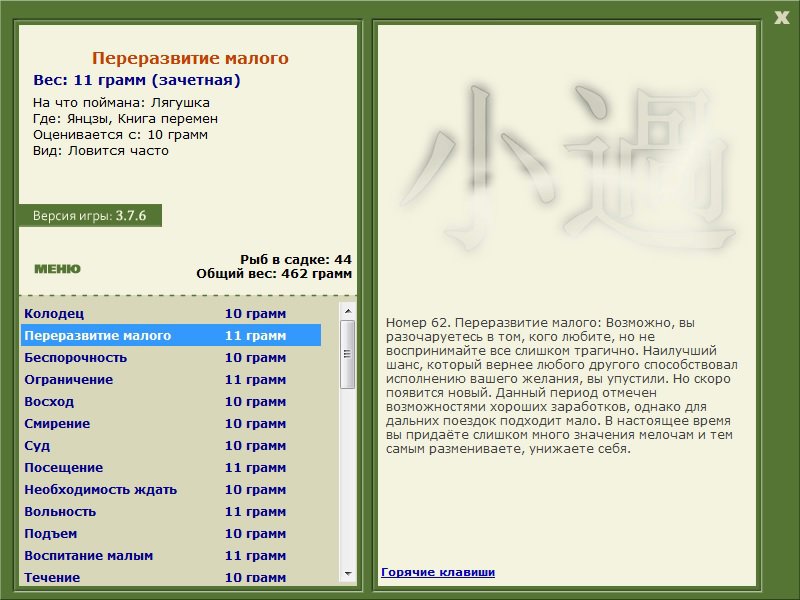Click the fish list scrollbar thumb
The height and width of the screenshot is (600, 800).
coord(348,354)
